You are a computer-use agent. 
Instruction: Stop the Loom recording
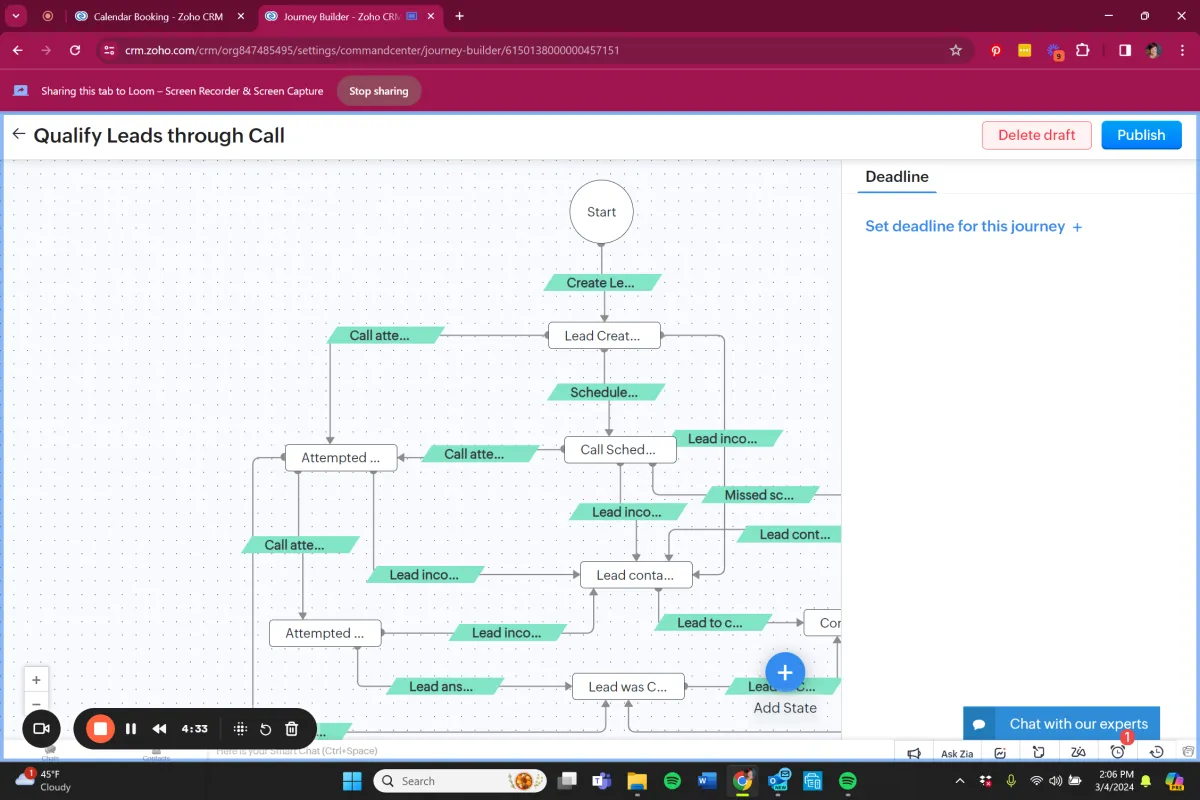(100, 729)
